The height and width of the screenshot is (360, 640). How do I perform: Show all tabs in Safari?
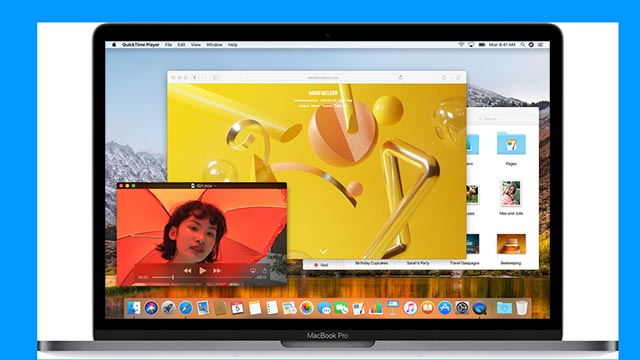click(x=458, y=77)
